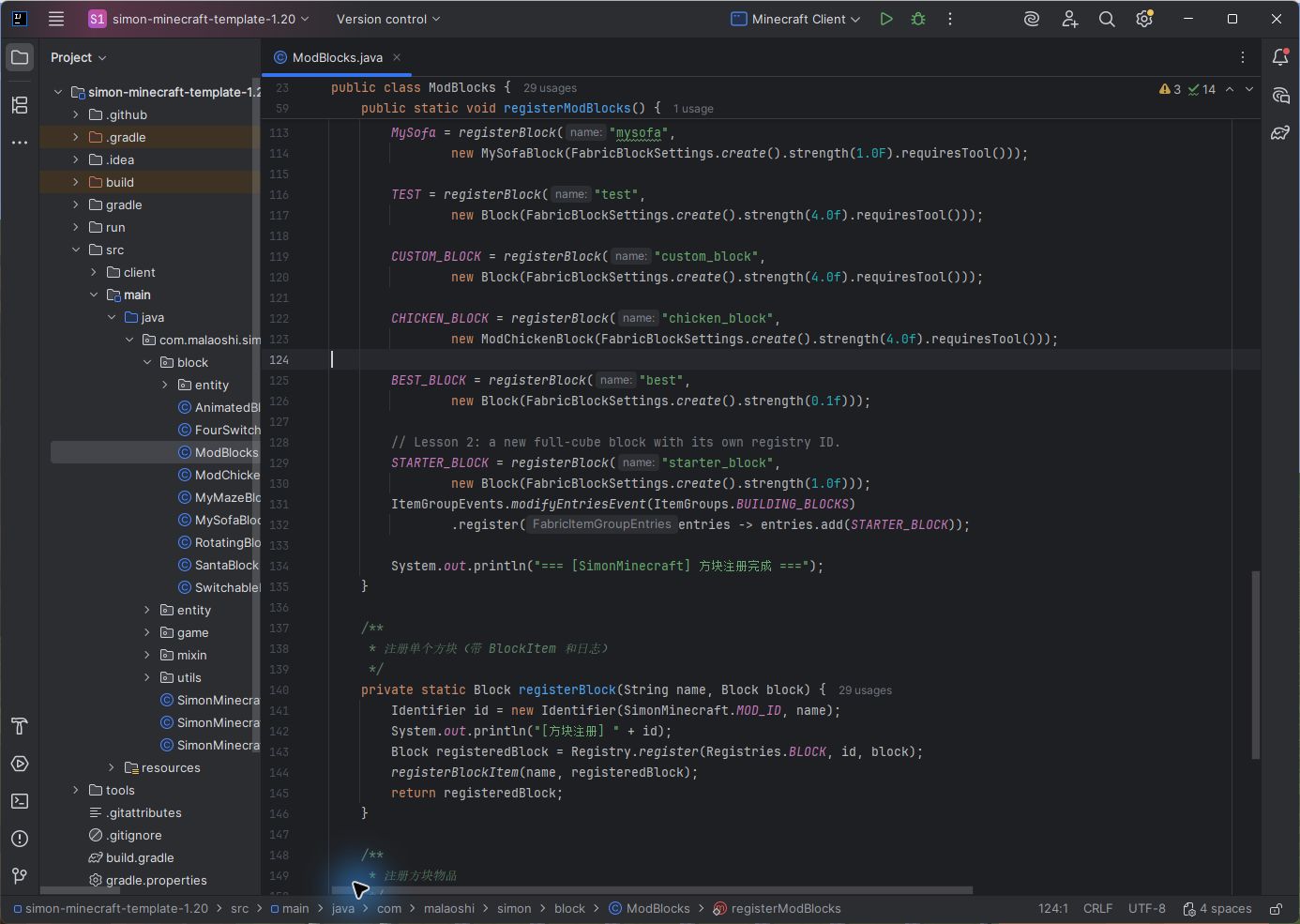
Task: Expand the .github folder
Action: [x=76, y=114]
